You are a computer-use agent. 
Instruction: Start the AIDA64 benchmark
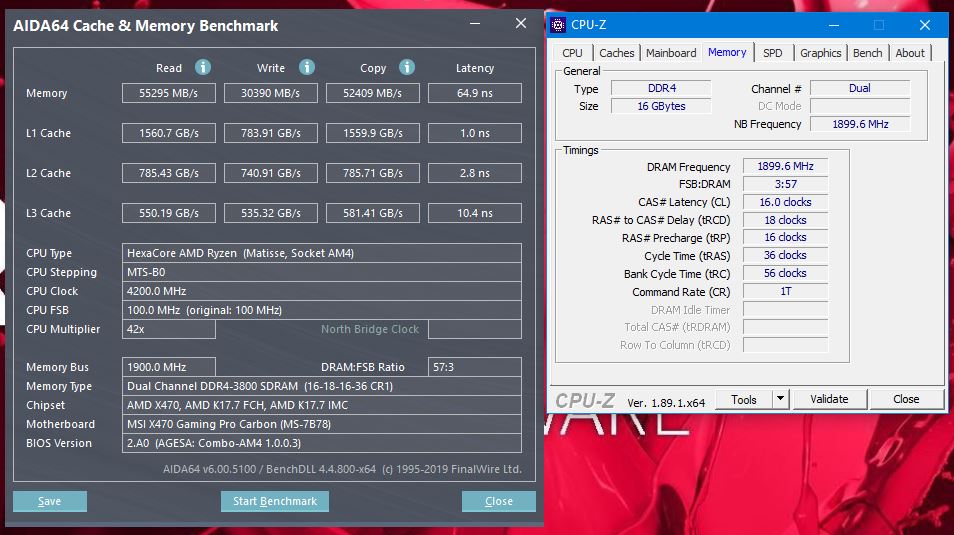pos(275,501)
